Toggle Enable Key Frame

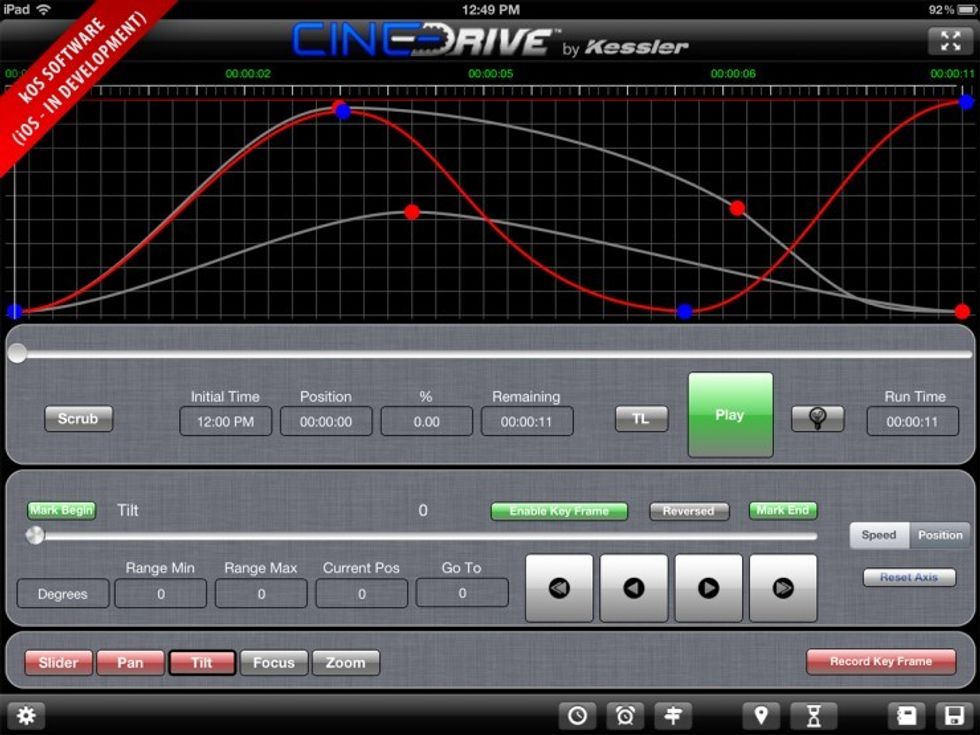(559, 511)
